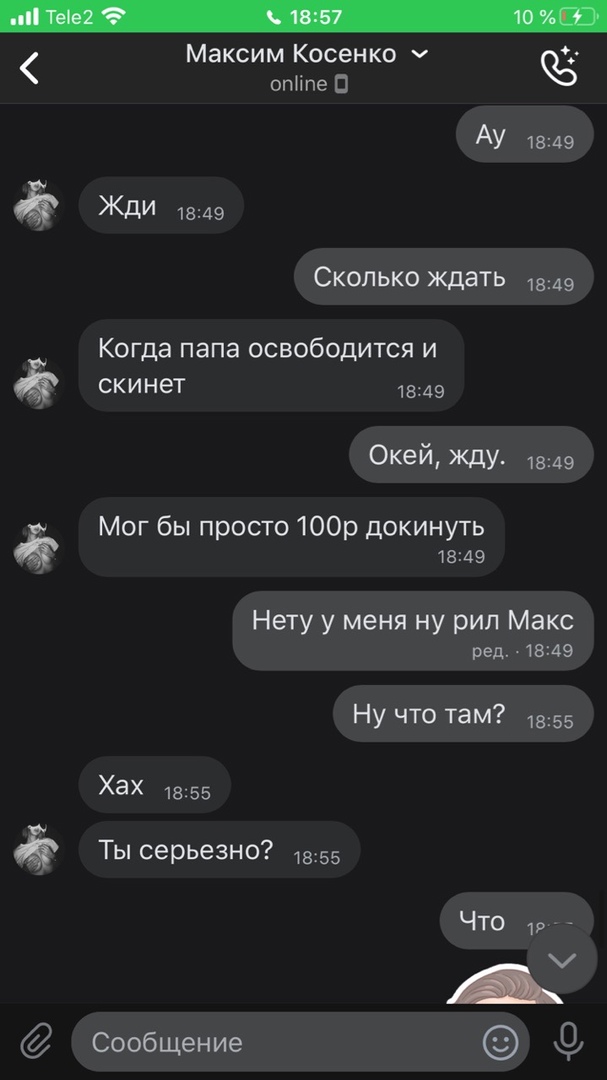
Task: Tap the green call status bar
Action: pyautogui.click(x=303, y=17)
